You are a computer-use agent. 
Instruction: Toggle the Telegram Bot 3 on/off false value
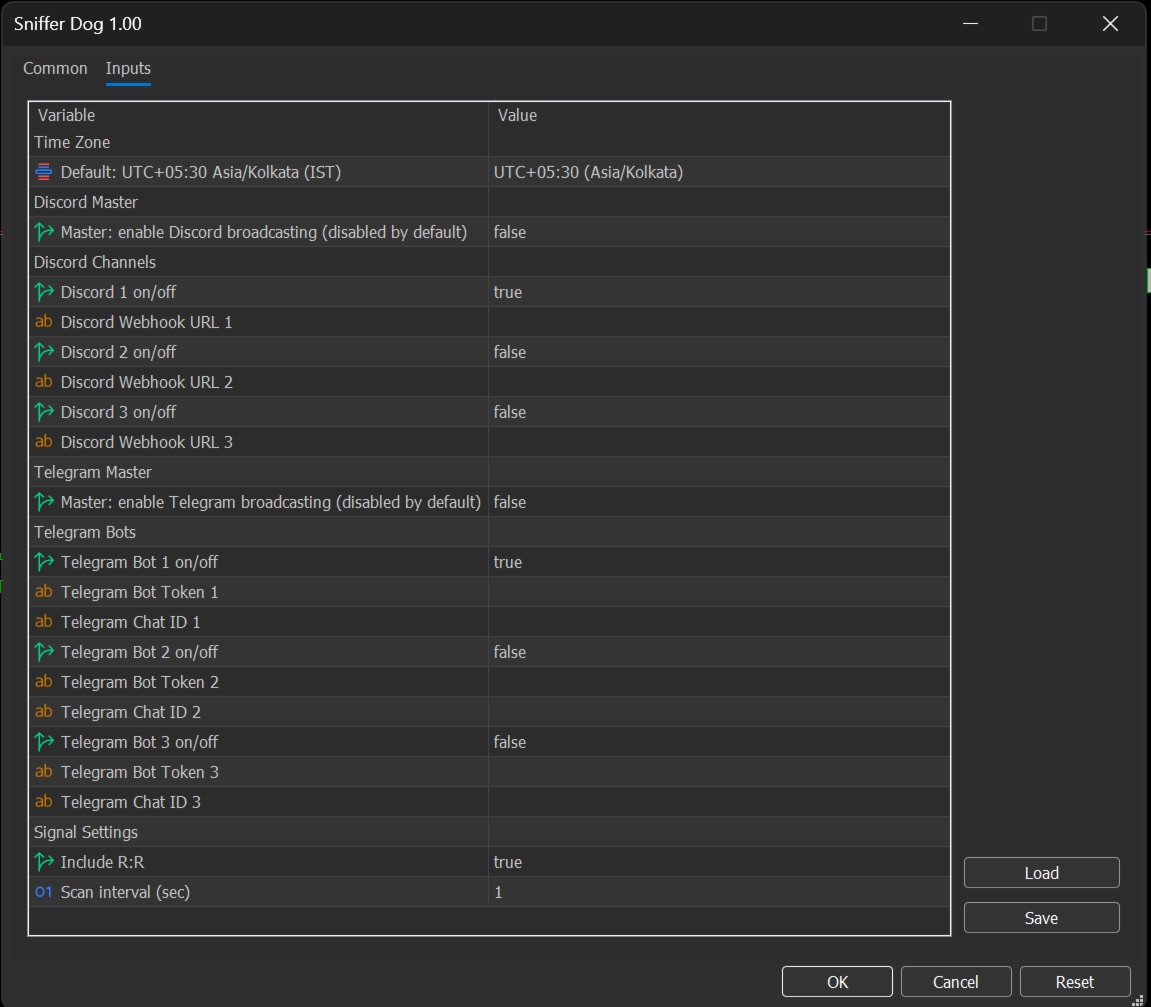719,742
